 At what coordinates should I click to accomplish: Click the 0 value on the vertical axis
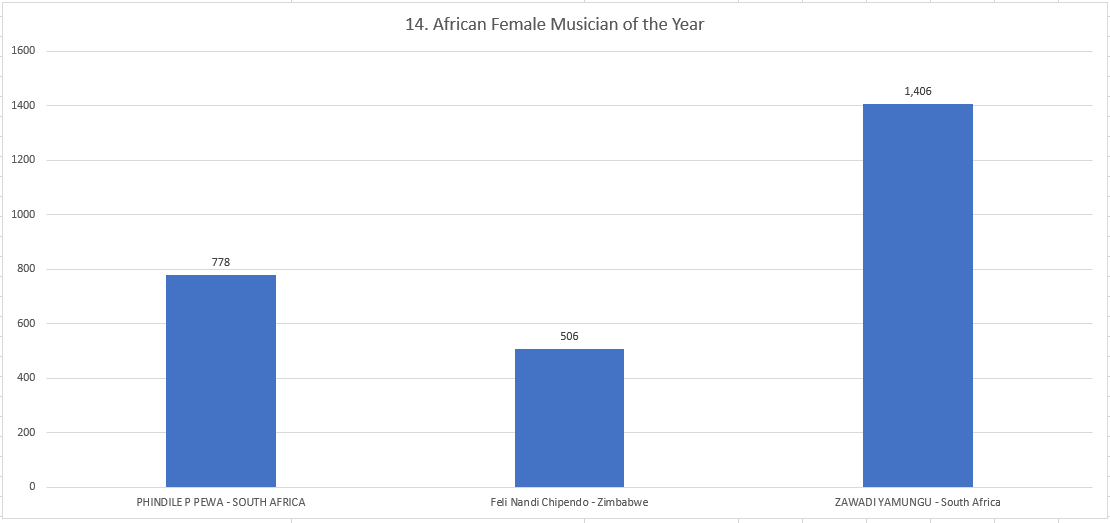32,487
